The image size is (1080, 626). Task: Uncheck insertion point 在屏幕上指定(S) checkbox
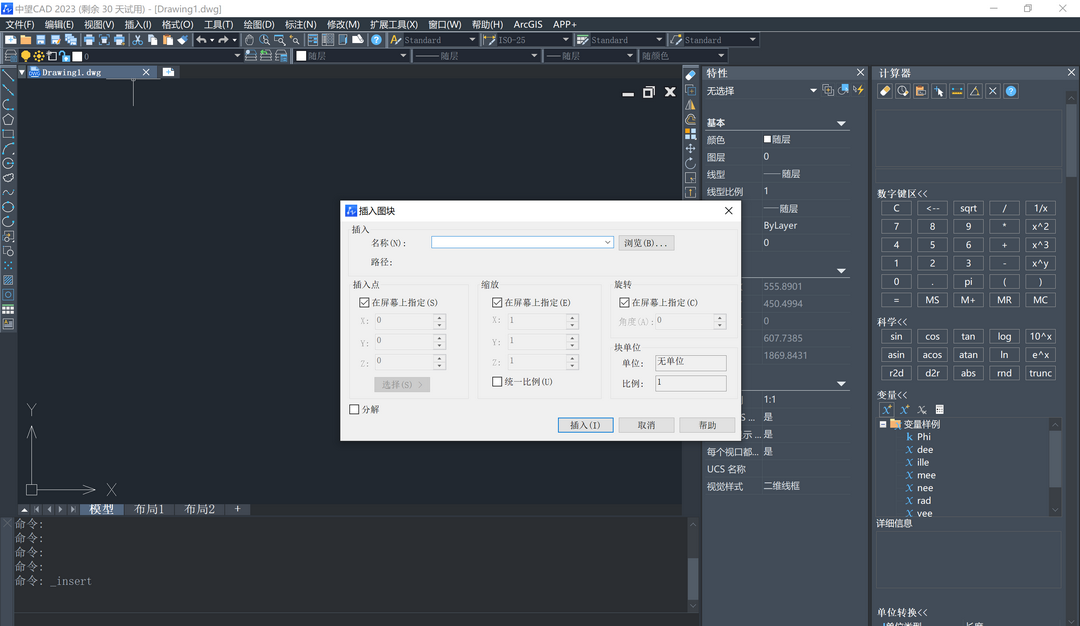365,302
